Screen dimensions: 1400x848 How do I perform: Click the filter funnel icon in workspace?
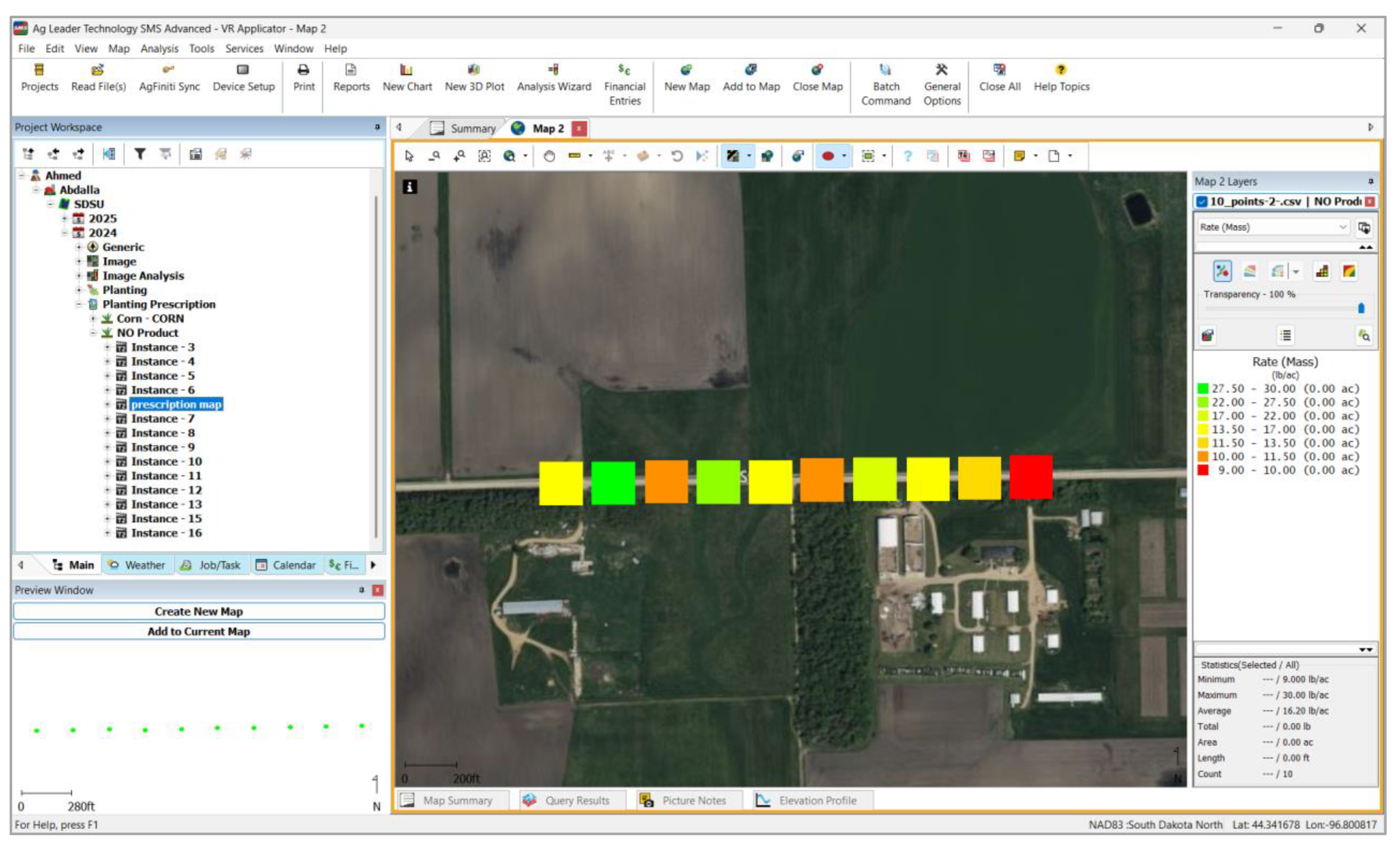pyautogui.click(x=140, y=154)
